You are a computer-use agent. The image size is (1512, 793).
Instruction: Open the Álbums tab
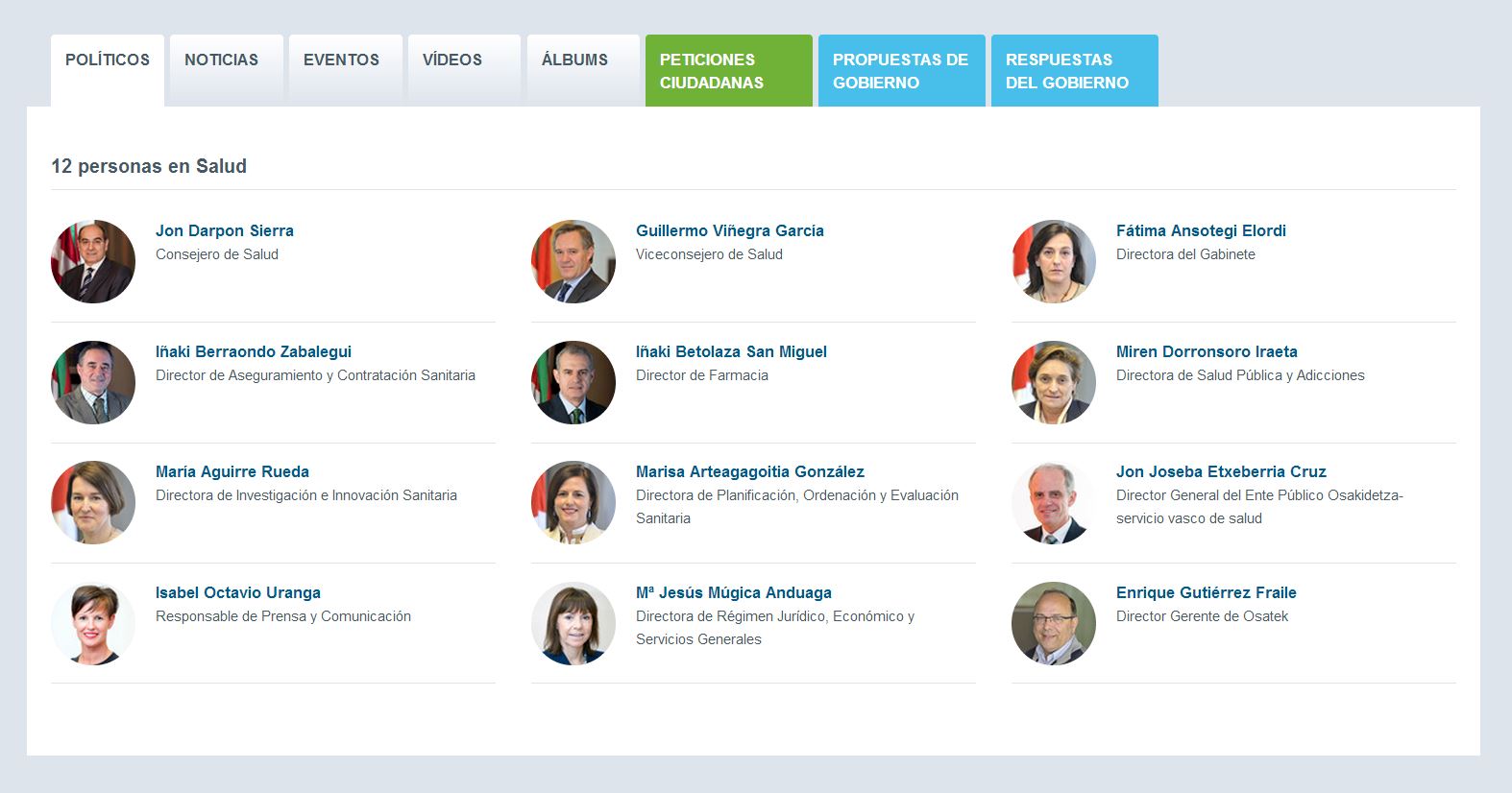click(574, 60)
